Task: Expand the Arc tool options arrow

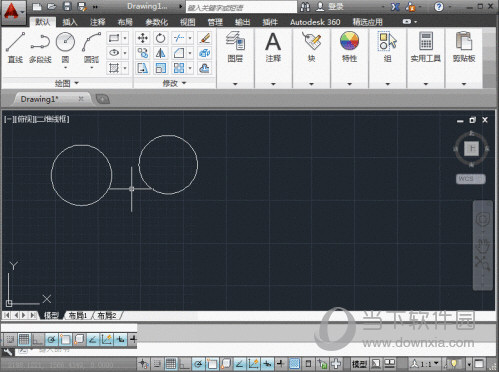Action: pos(92,68)
